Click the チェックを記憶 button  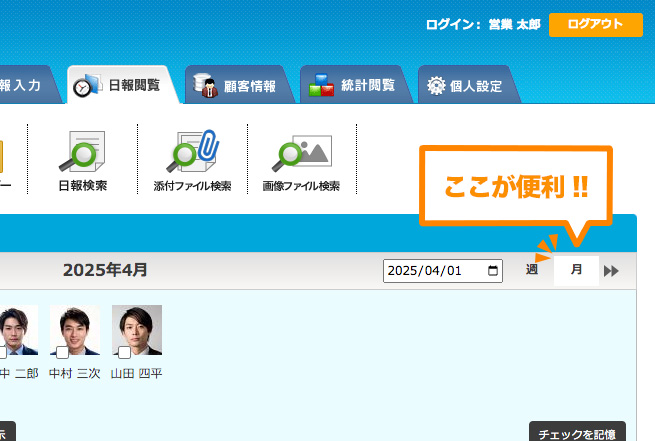coord(577,431)
